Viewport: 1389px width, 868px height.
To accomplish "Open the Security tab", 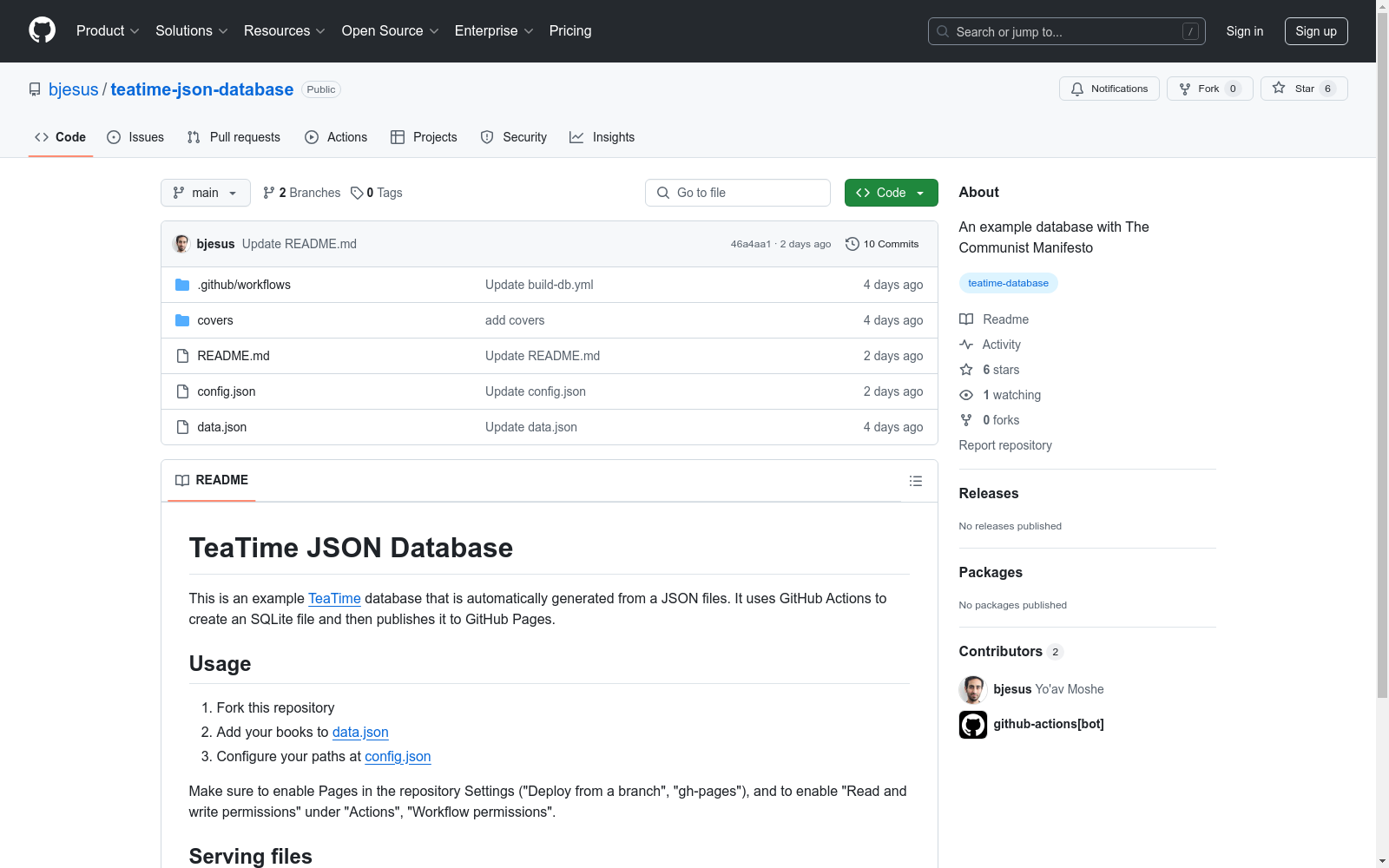I will point(514,137).
